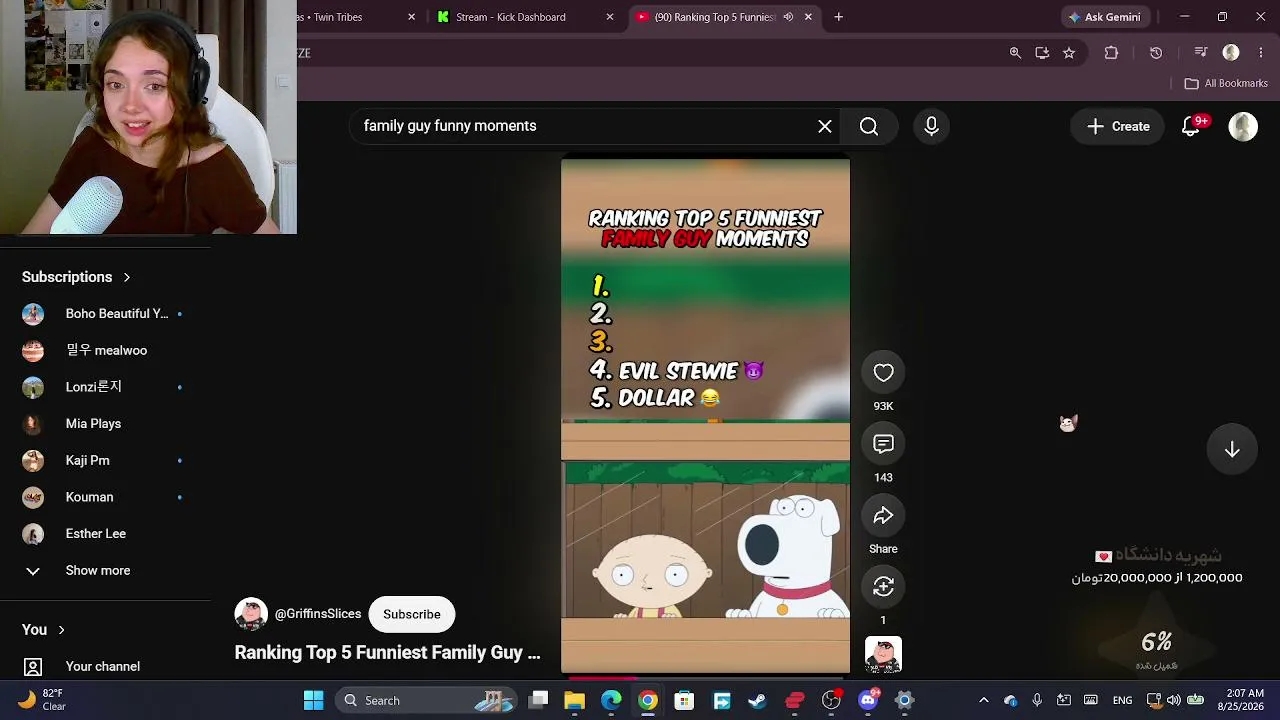Switch to the Twin Tribes tab

coord(350,17)
